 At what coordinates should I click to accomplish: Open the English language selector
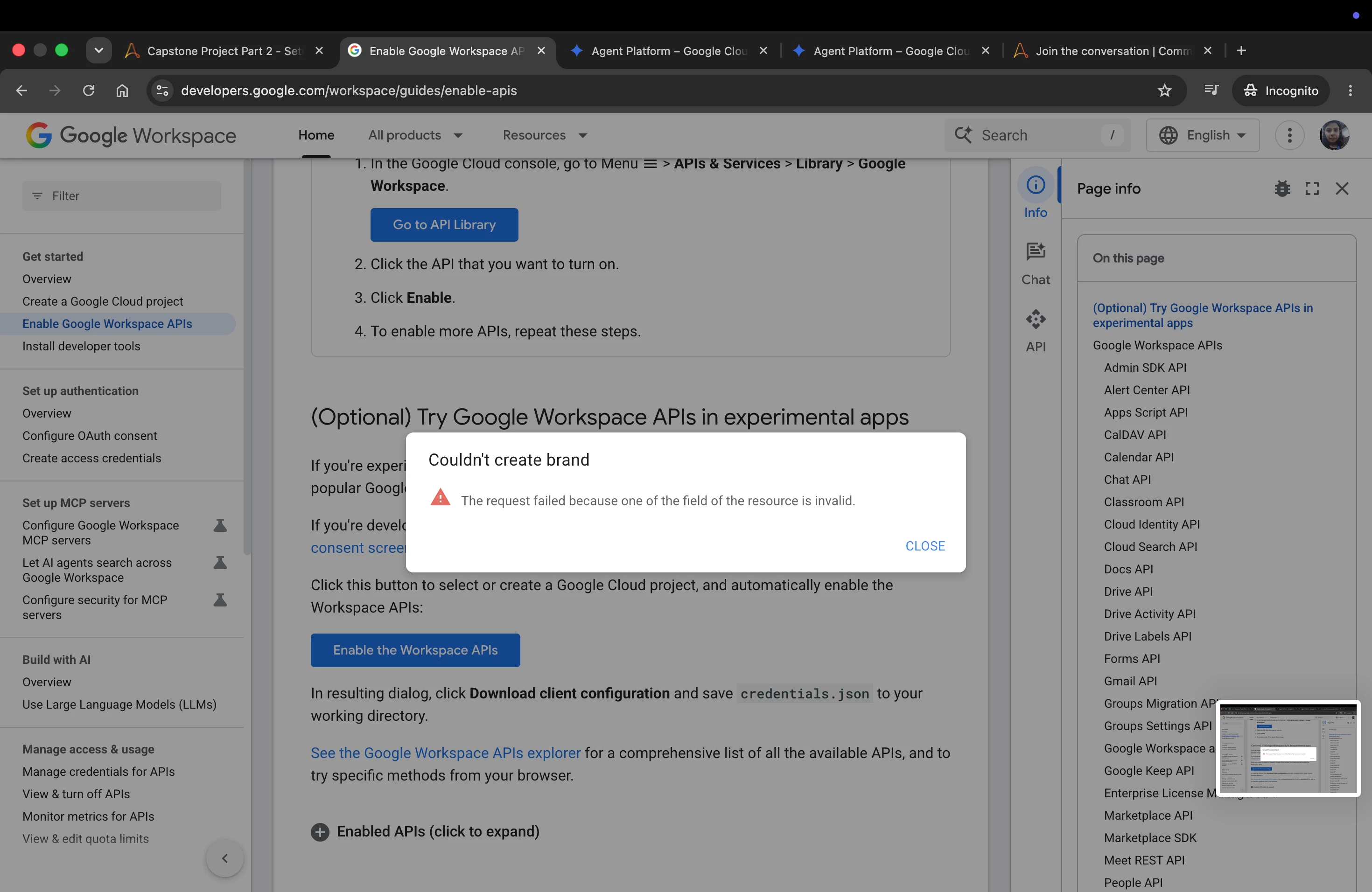[1203, 135]
